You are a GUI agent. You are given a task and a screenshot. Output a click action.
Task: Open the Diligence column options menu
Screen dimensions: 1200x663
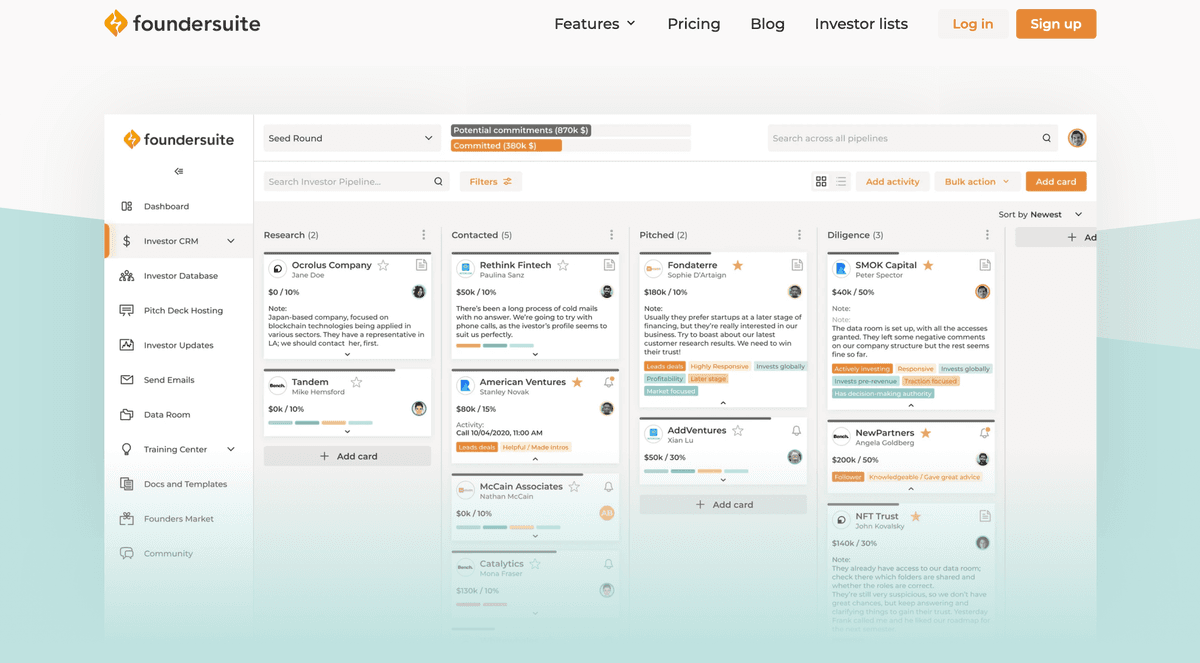point(987,235)
